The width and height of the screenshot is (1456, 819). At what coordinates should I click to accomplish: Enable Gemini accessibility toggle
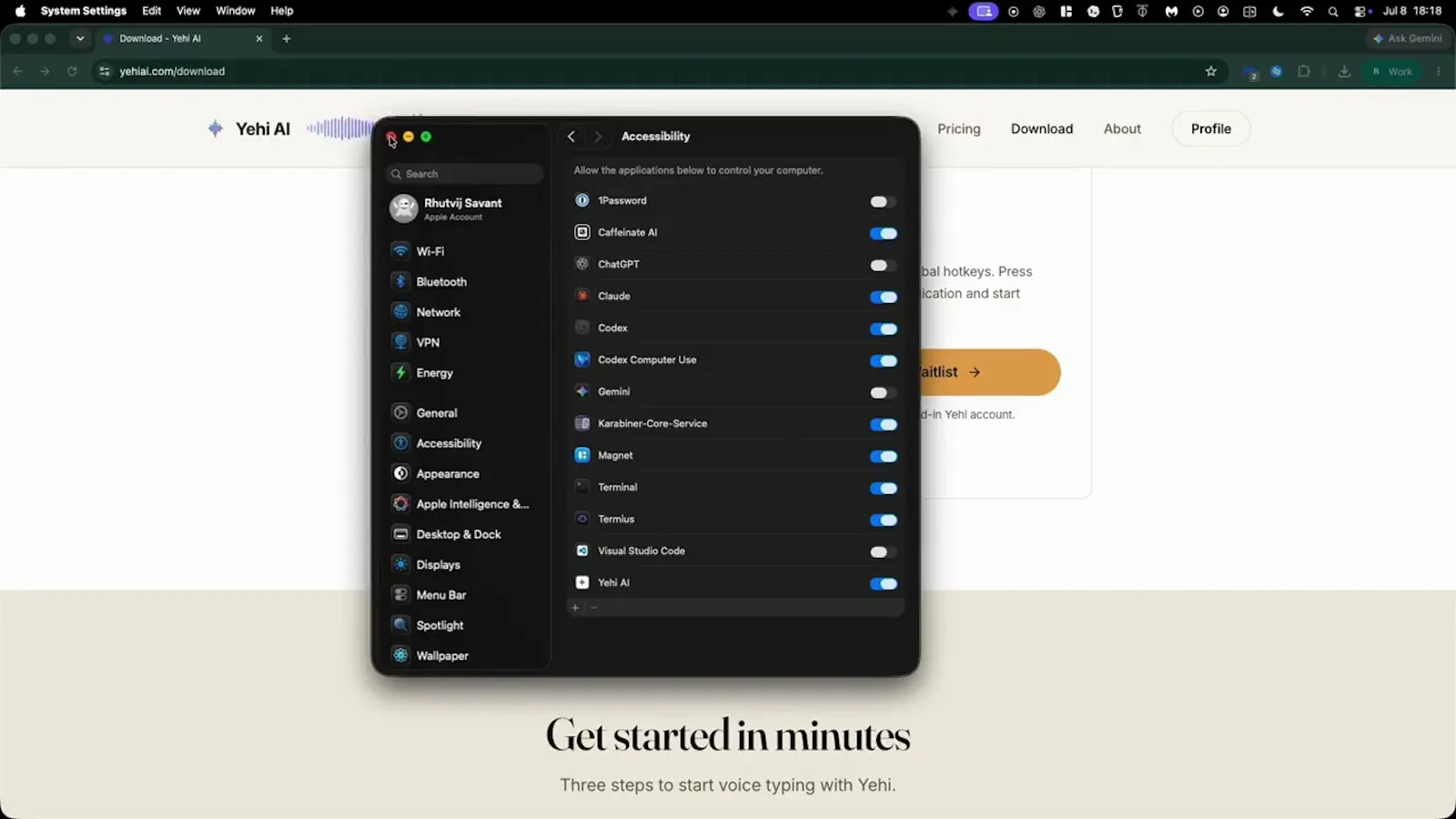tap(883, 392)
